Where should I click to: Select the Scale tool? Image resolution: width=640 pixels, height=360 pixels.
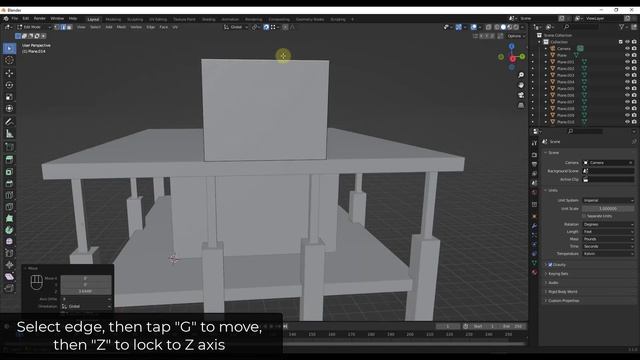(9, 97)
